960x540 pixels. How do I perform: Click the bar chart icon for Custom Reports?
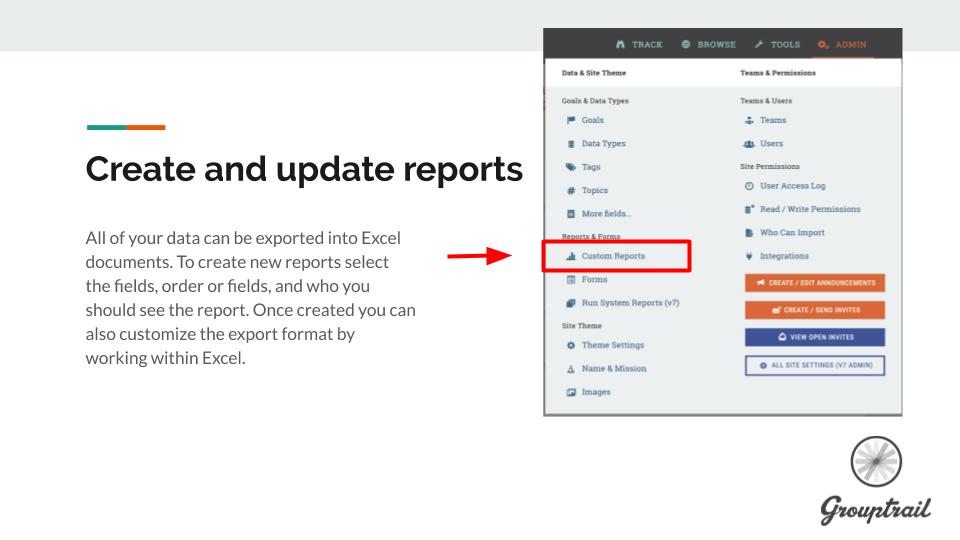570,256
